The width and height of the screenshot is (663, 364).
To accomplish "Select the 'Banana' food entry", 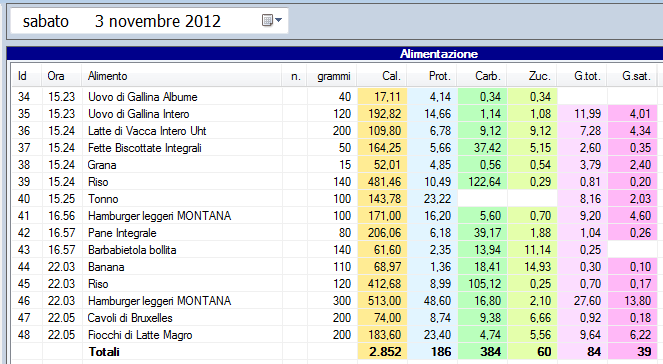I will point(335,267).
